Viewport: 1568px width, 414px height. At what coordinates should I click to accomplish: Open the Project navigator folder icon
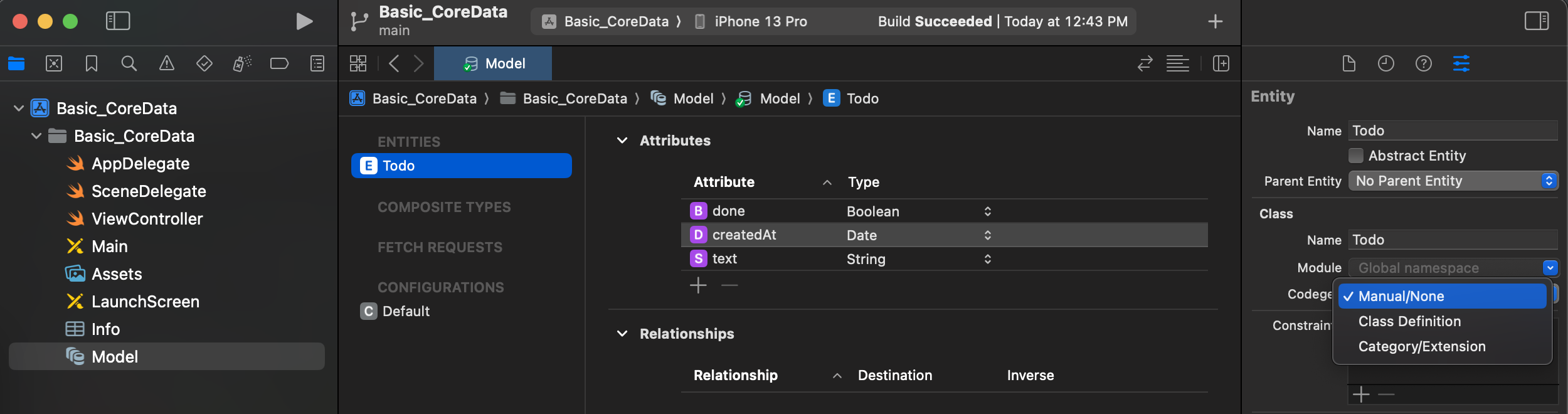point(16,63)
